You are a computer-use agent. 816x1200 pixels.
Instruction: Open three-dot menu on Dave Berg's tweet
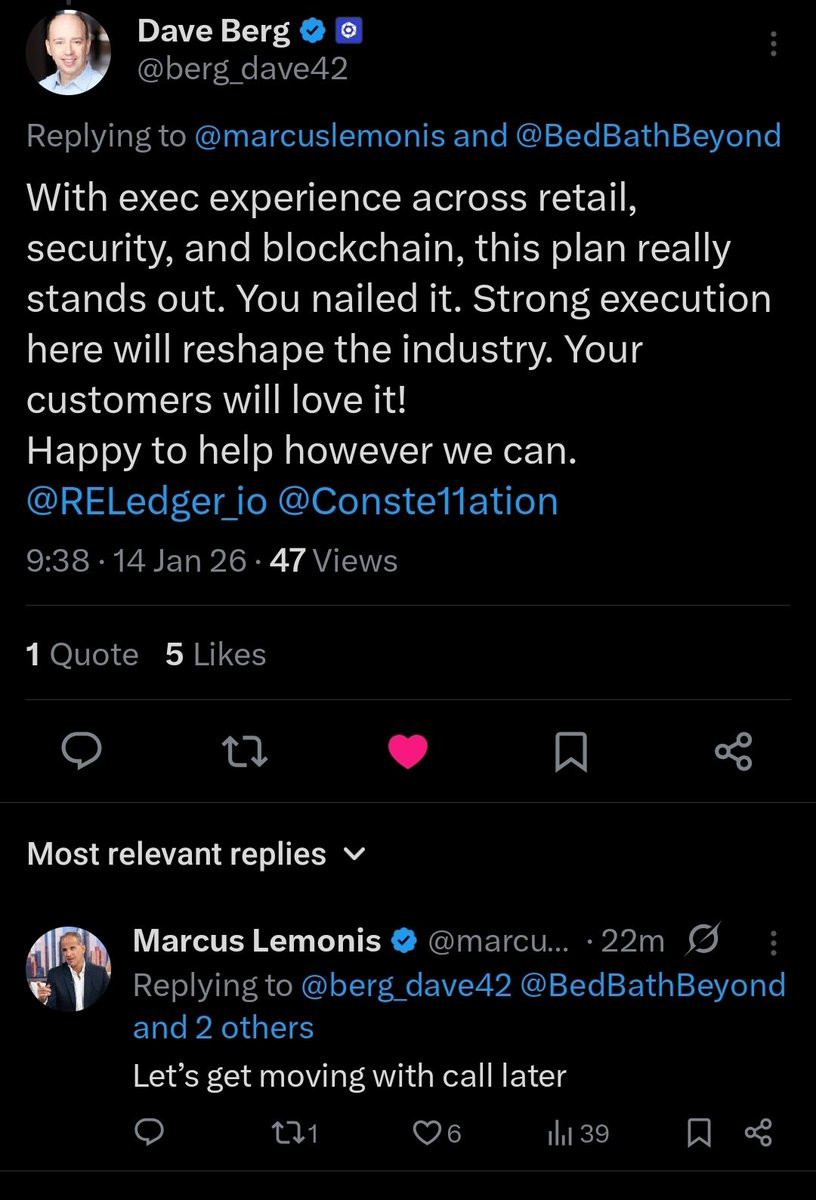[773, 46]
